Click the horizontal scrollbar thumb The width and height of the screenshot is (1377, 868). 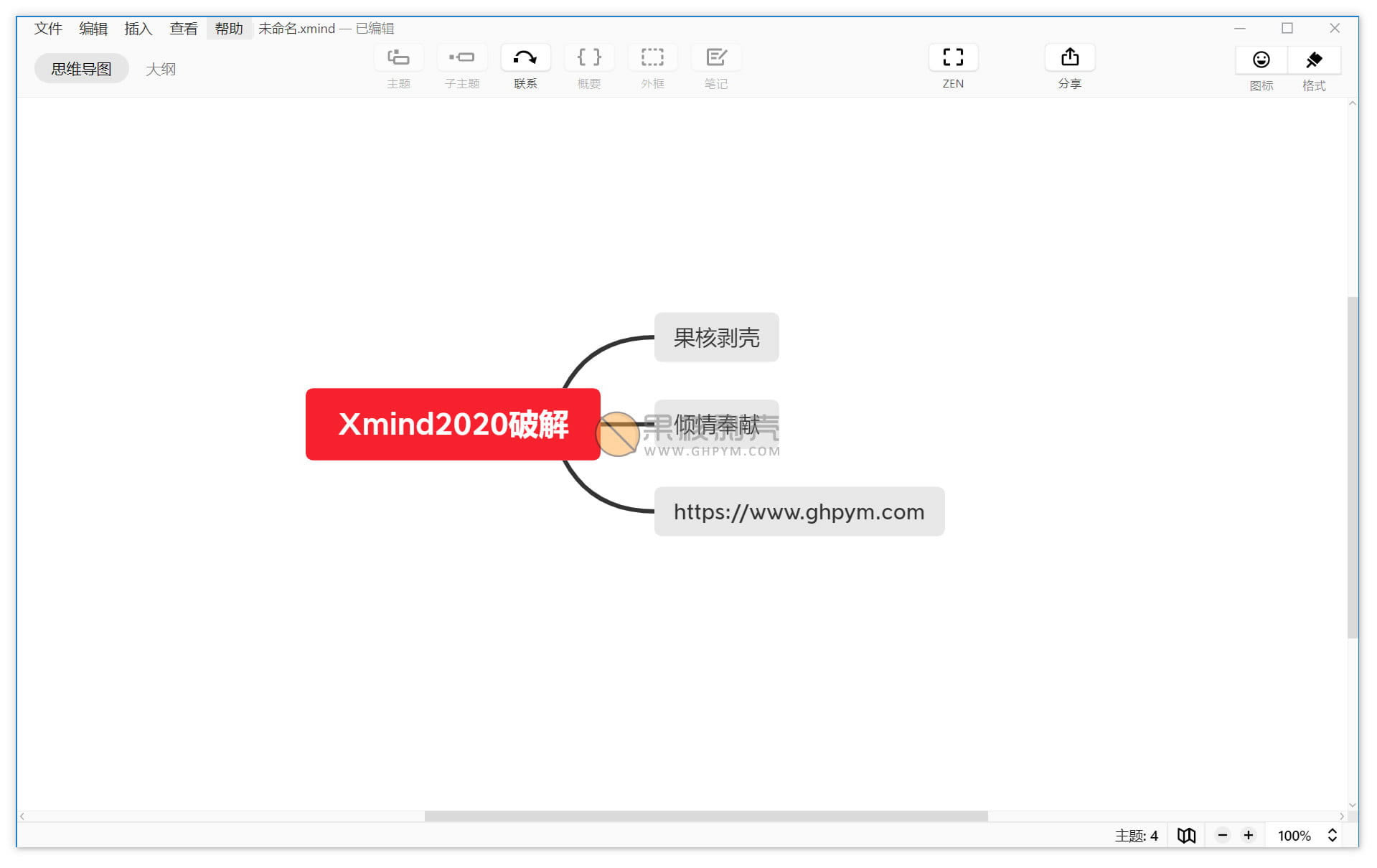pyautogui.click(x=706, y=816)
